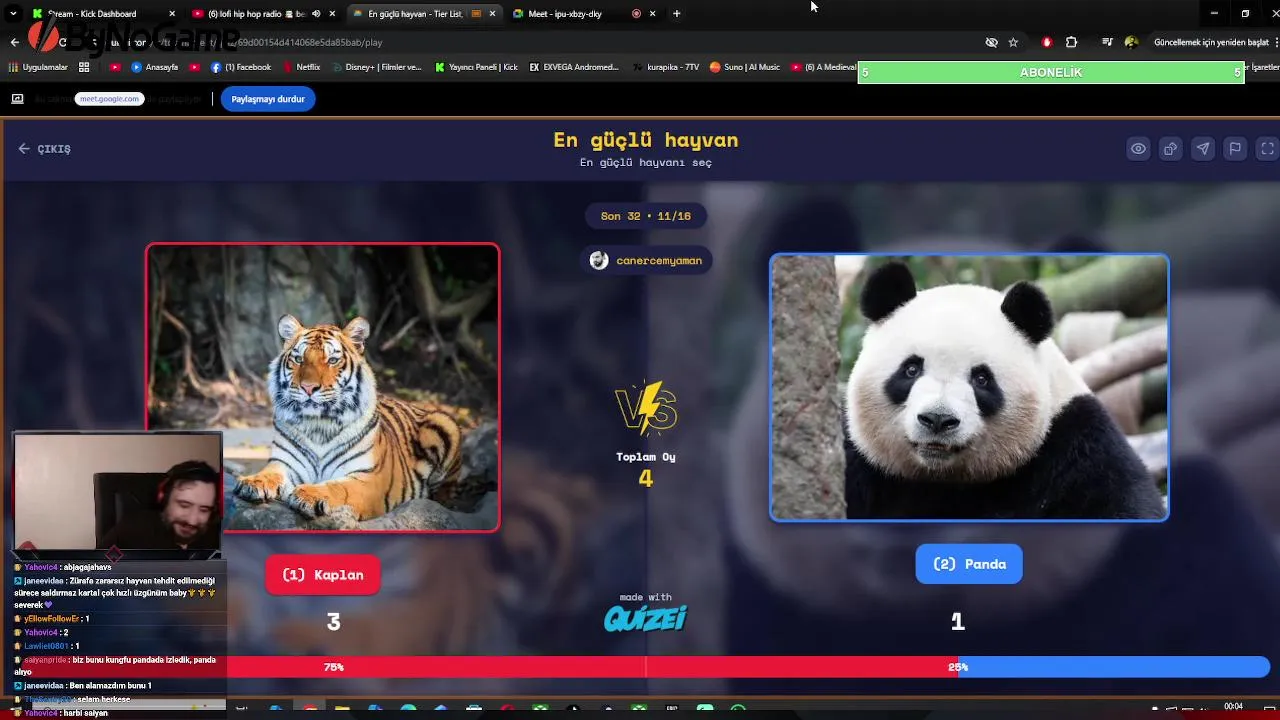This screenshot has width=1280, height=720.
Task: Open the Extensions puzzle icon
Action: 1071,42
